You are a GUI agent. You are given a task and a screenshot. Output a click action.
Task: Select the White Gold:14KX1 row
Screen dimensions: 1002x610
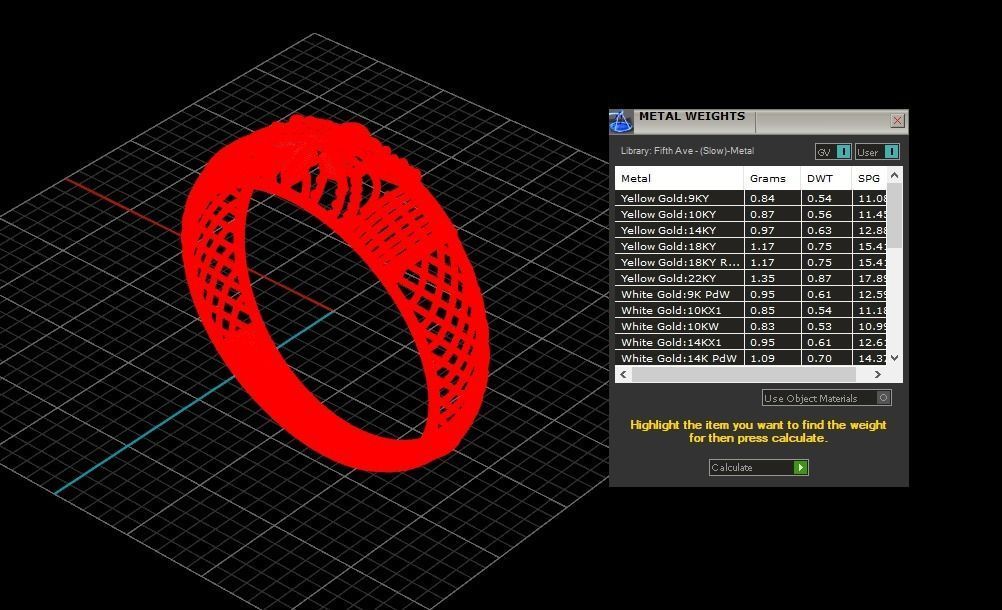click(x=751, y=342)
